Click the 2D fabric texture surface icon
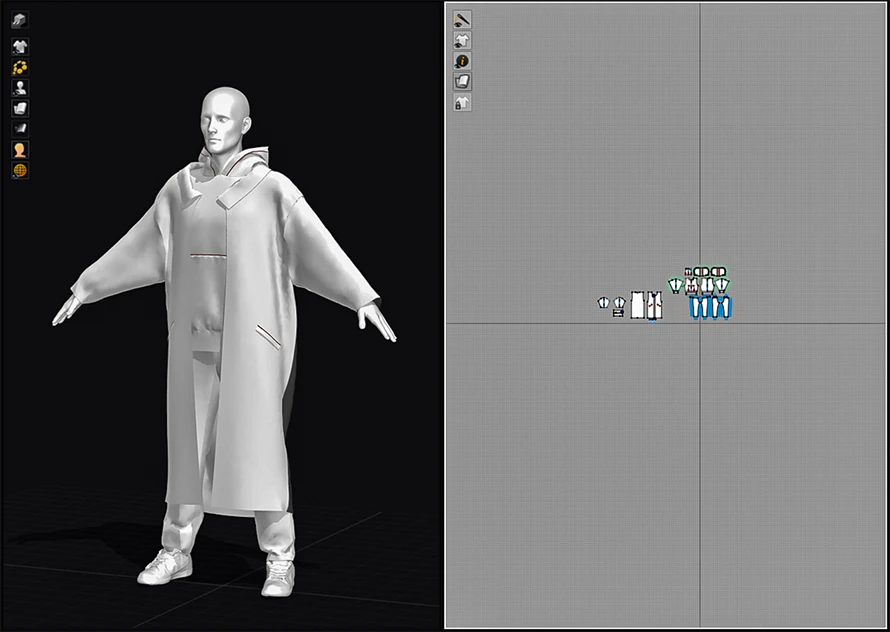This screenshot has height=632, width=890. (462, 82)
